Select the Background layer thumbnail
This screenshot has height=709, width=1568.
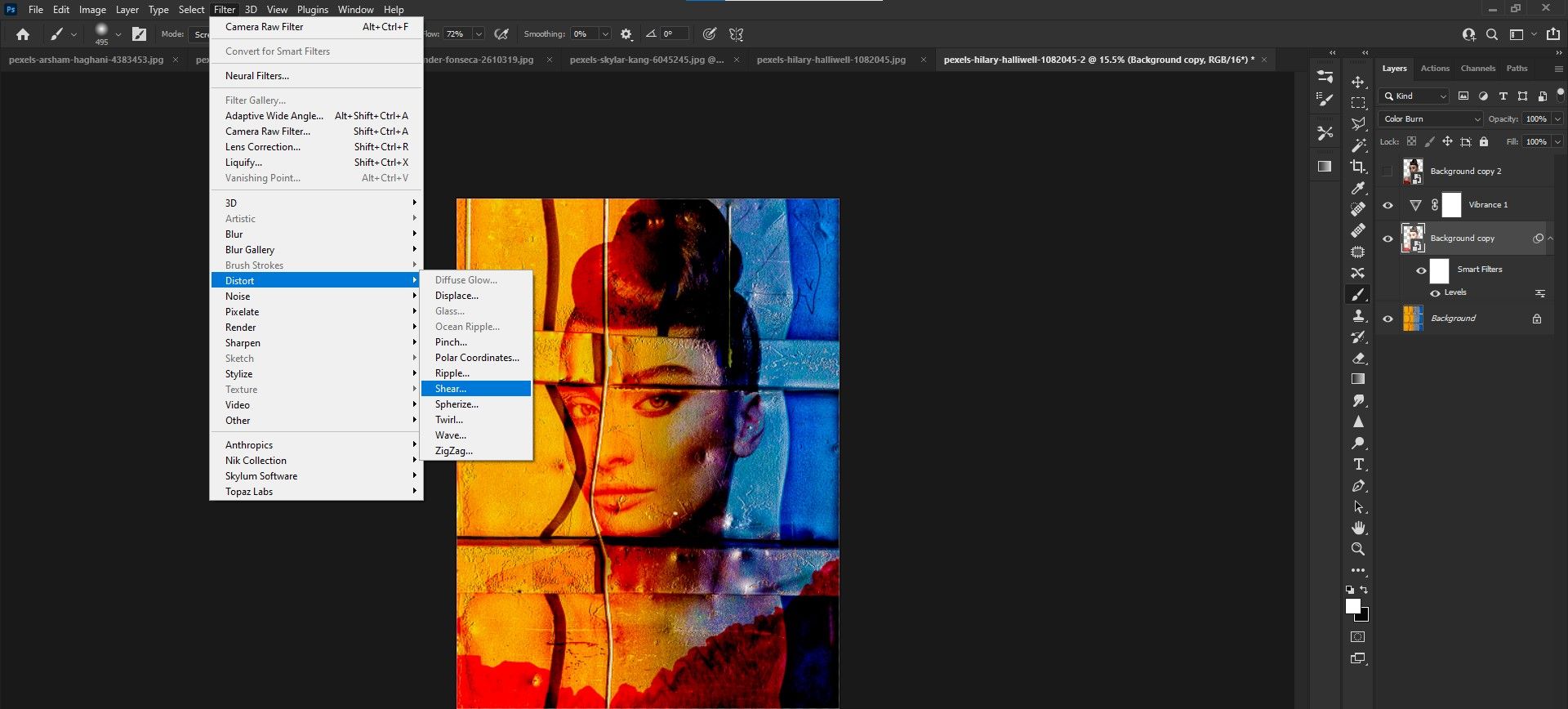pos(1413,319)
